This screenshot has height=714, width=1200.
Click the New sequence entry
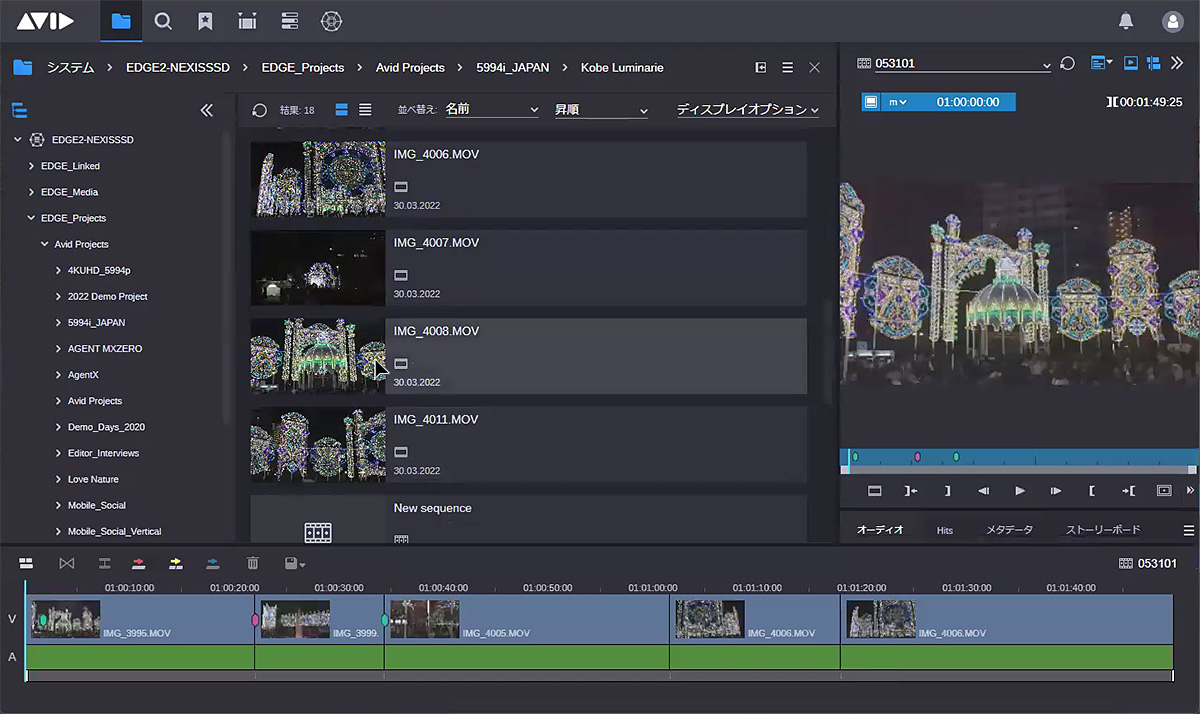point(432,508)
